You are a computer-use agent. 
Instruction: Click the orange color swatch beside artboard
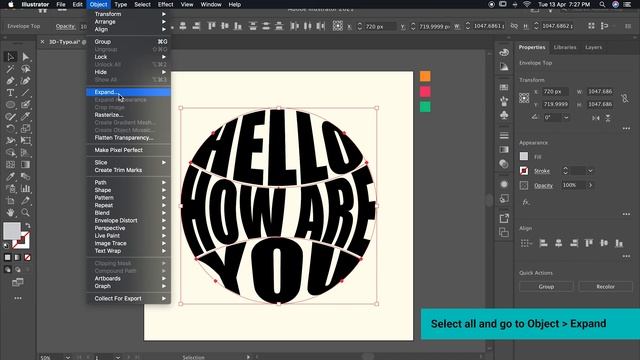(425, 76)
